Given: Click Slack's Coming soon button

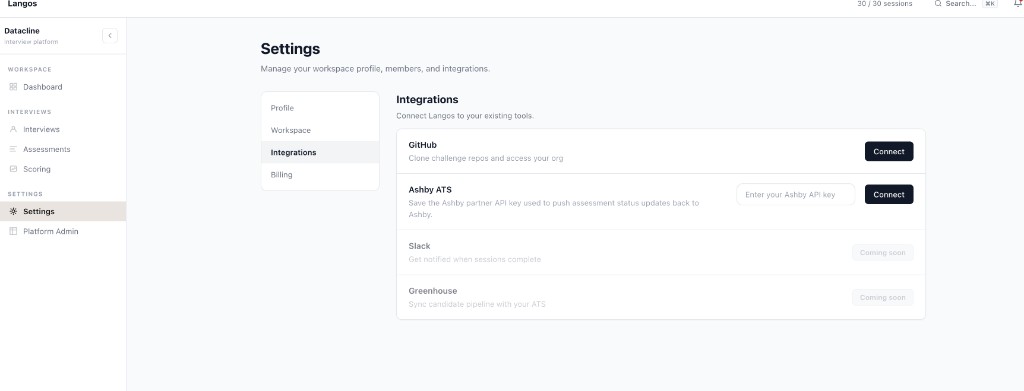Looking at the screenshot, I should pyautogui.click(x=882, y=253).
